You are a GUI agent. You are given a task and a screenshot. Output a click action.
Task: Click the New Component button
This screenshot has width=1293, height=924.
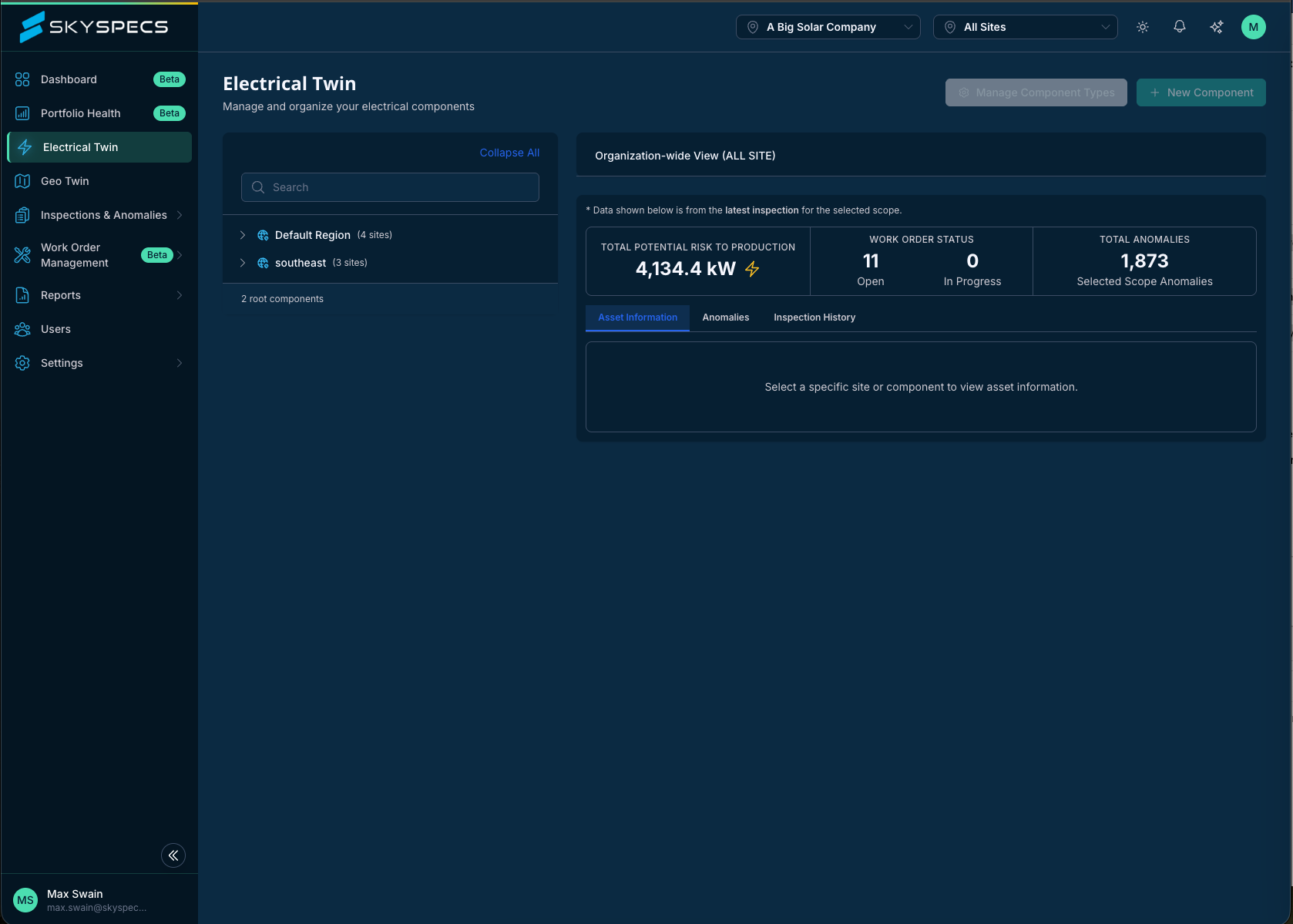(1201, 92)
